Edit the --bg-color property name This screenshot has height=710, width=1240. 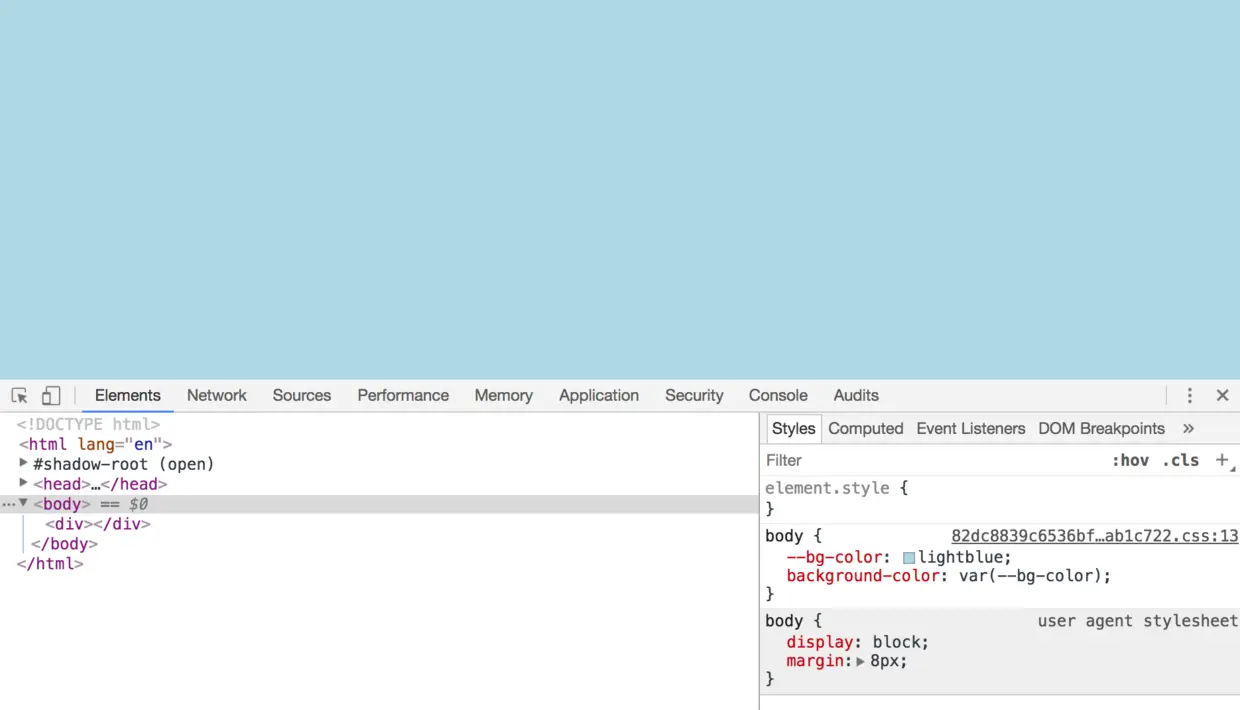(834, 557)
